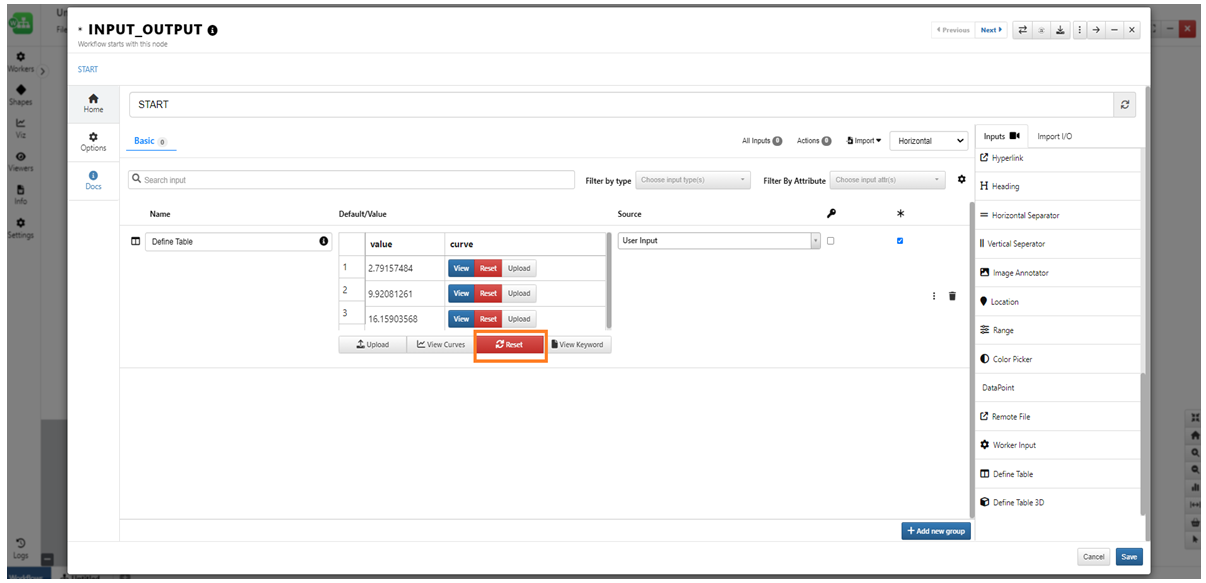Open the vertical ellipsis menu in header
This screenshot has width=1206, height=583.
(x=1078, y=30)
